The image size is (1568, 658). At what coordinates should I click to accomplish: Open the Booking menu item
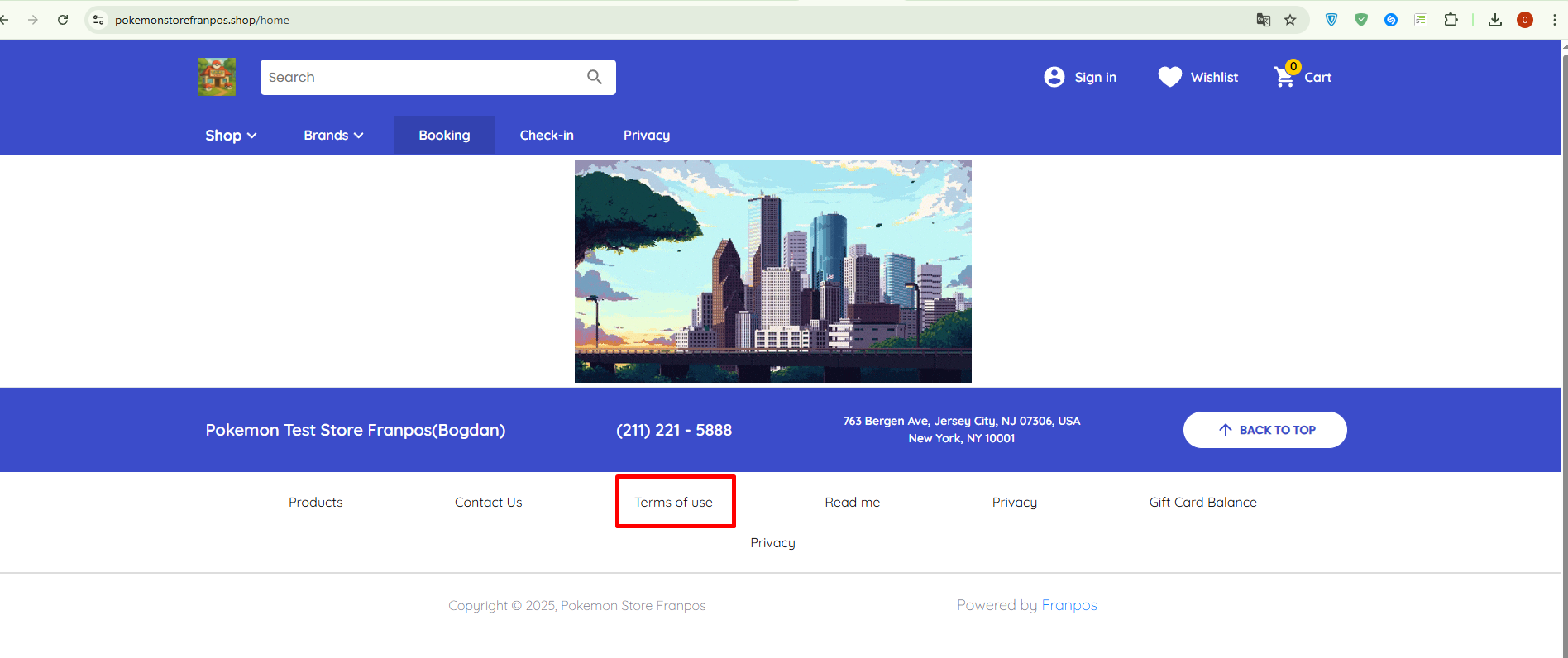444,135
